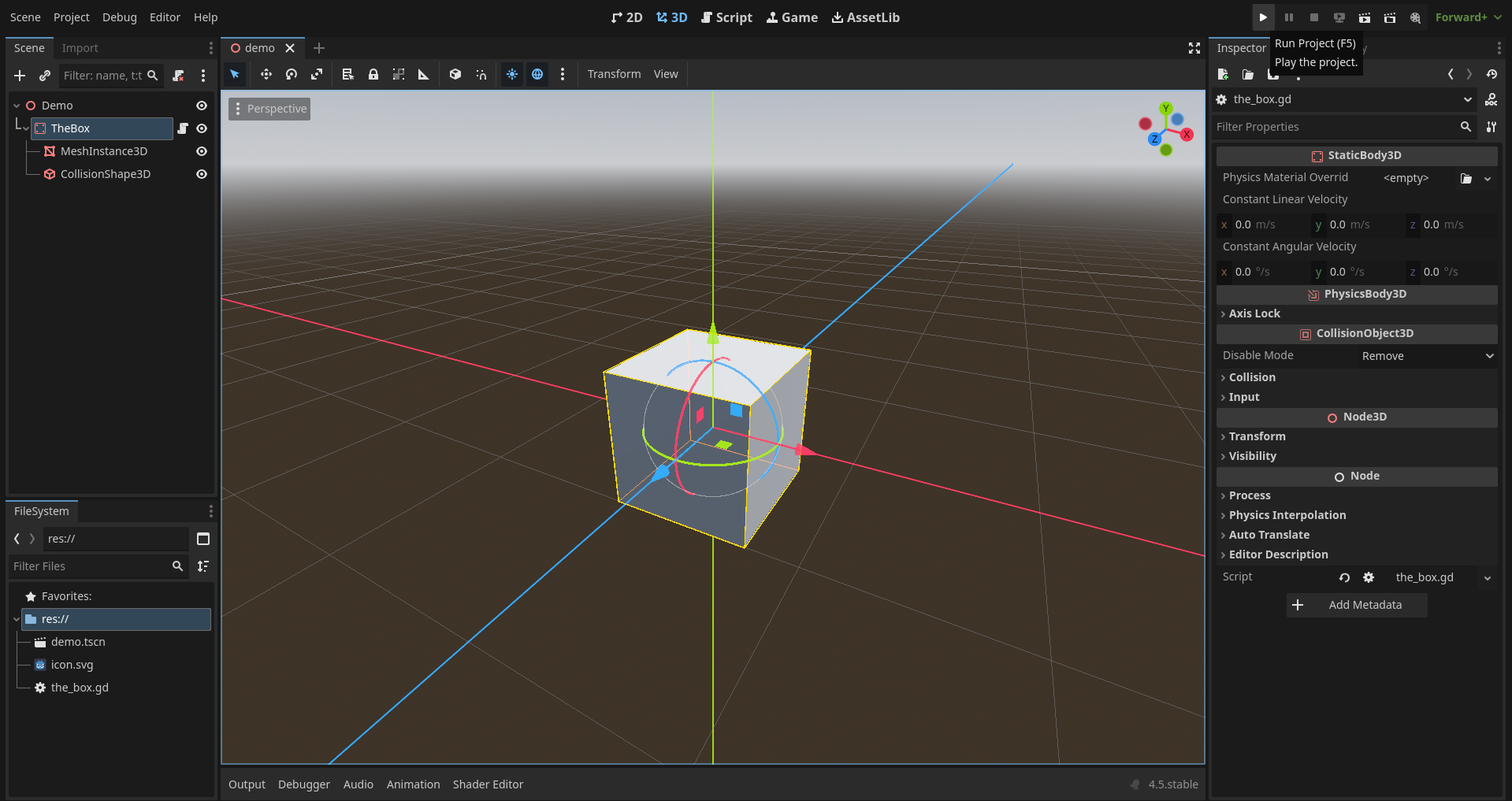Click the Add Metadata button
Screen dimensions: 1512x801
(1356, 605)
